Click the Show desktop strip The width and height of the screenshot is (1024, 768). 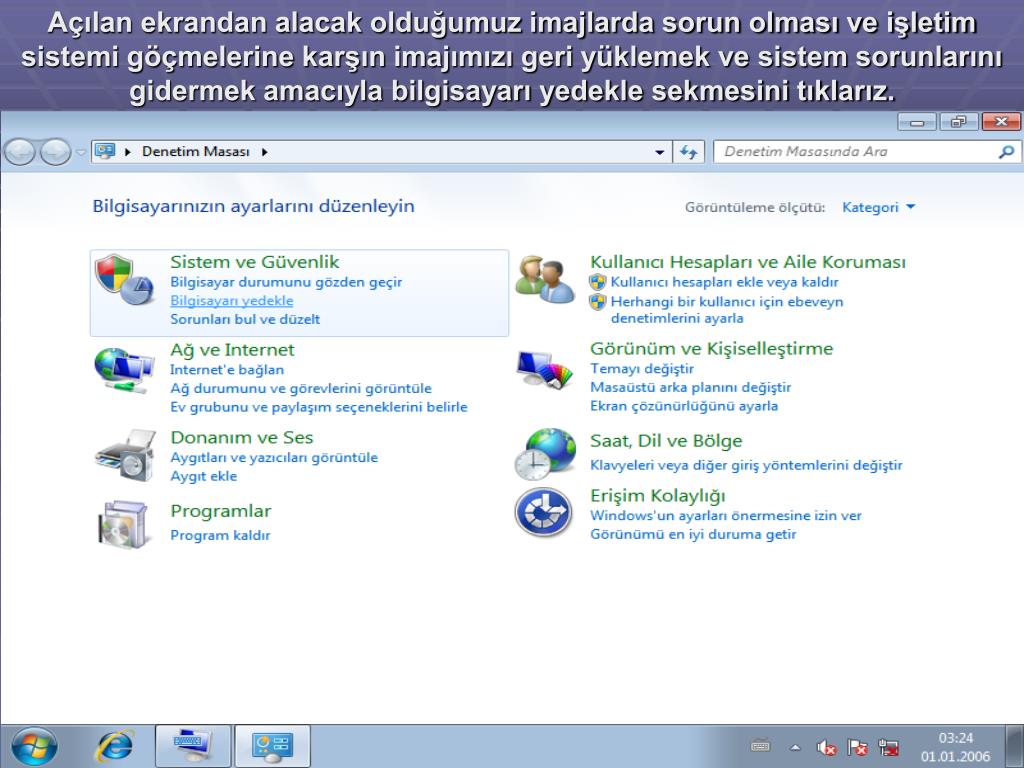(x=1014, y=746)
